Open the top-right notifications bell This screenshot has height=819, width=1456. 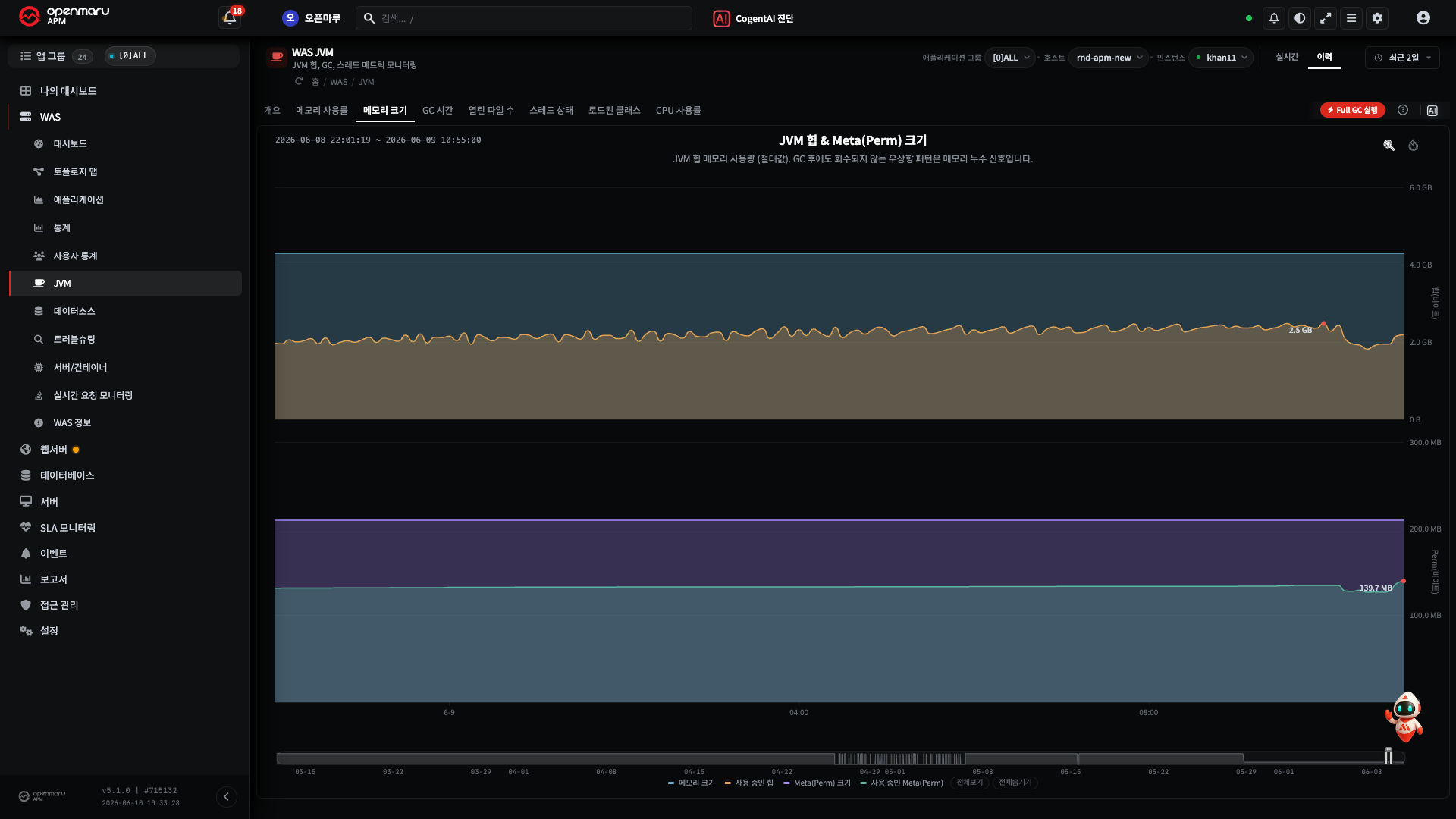click(1274, 18)
